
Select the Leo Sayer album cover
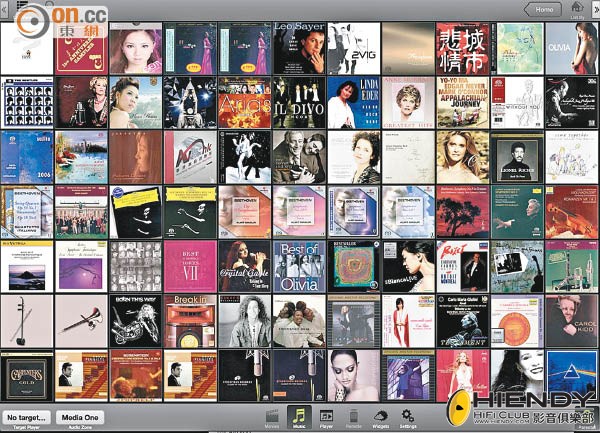(x=299, y=48)
